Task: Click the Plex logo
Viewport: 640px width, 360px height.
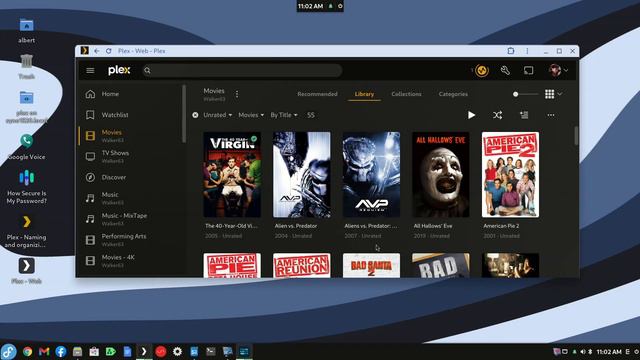Action: pos(119,70)
